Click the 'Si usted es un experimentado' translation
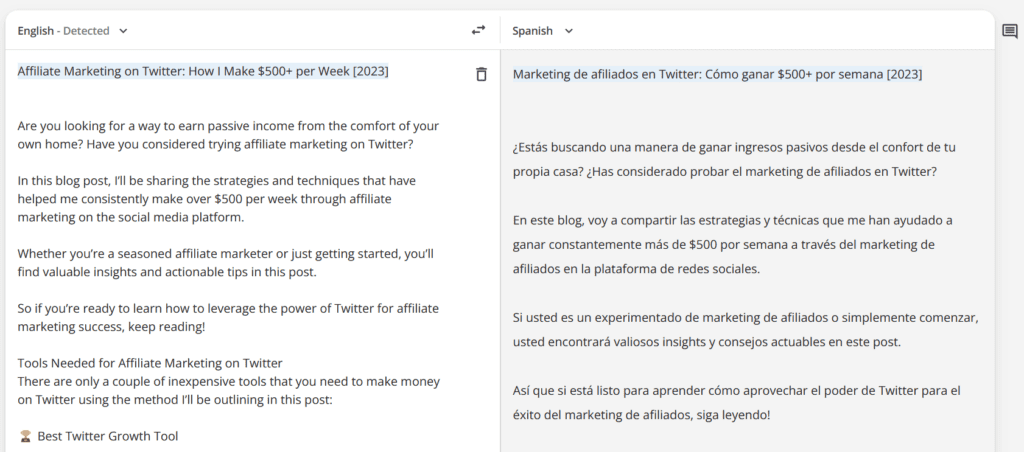1024x452 pixels. point(744,329)
